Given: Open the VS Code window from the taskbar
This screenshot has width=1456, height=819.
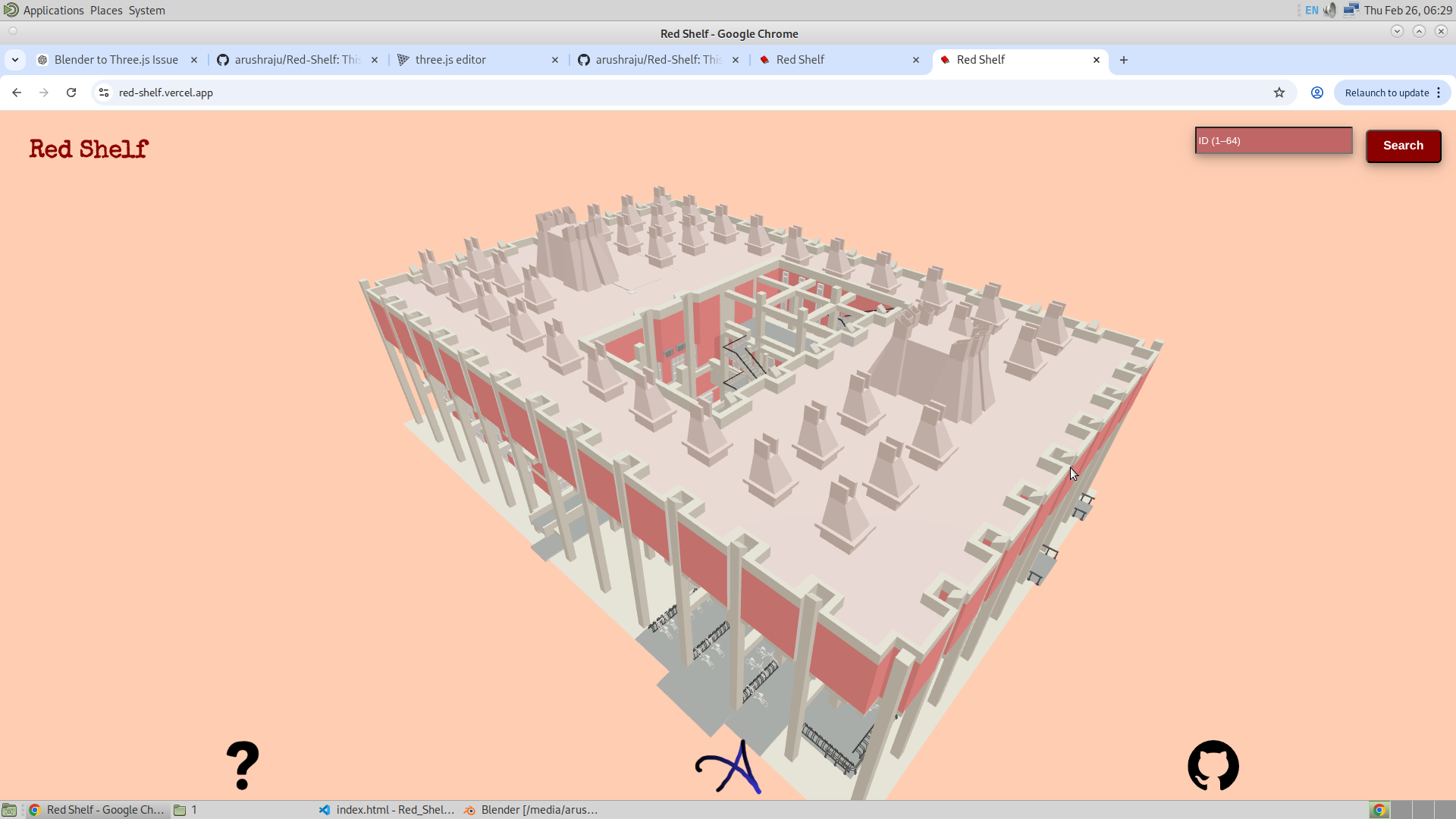Looking at the screenshot, I should [x=386, y=809].
